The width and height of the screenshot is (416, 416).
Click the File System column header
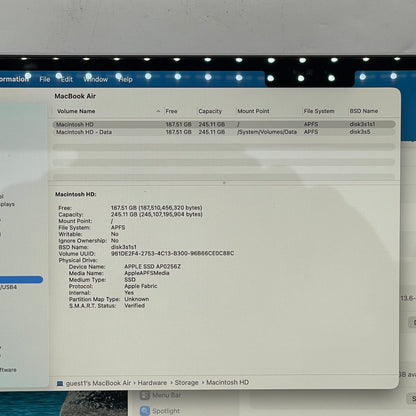(x=319, y=111)
